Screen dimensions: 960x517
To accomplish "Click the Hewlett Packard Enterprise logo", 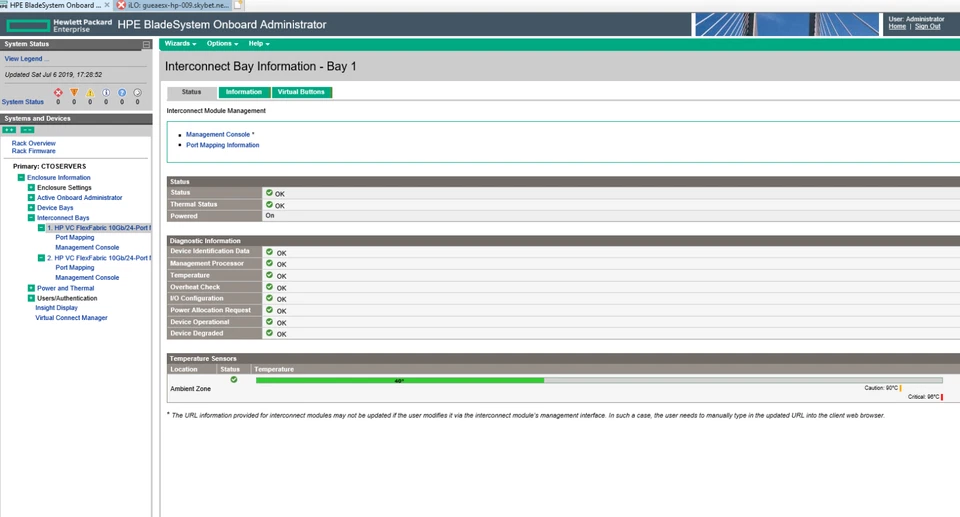I will [59, 25].
